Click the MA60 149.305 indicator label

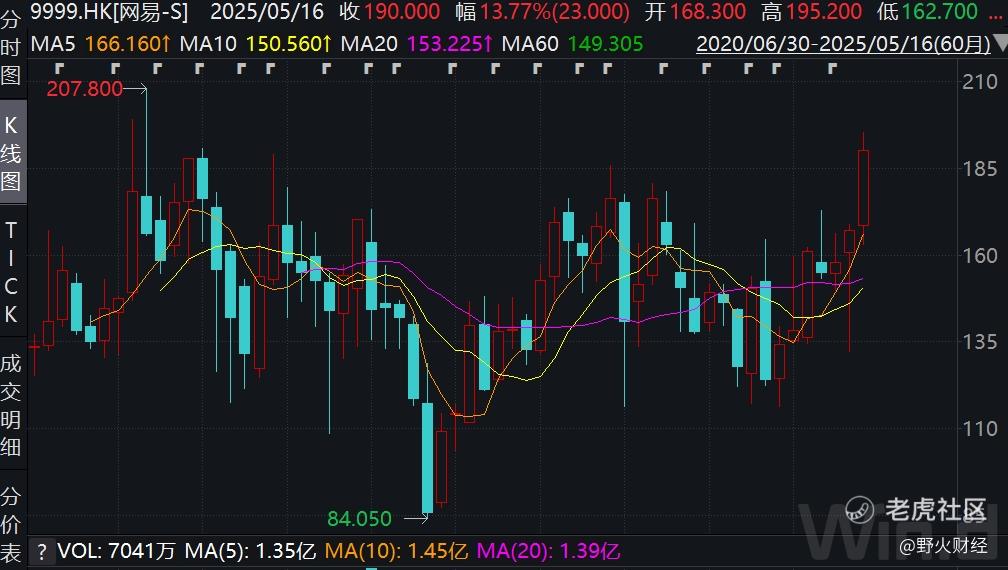572,44
